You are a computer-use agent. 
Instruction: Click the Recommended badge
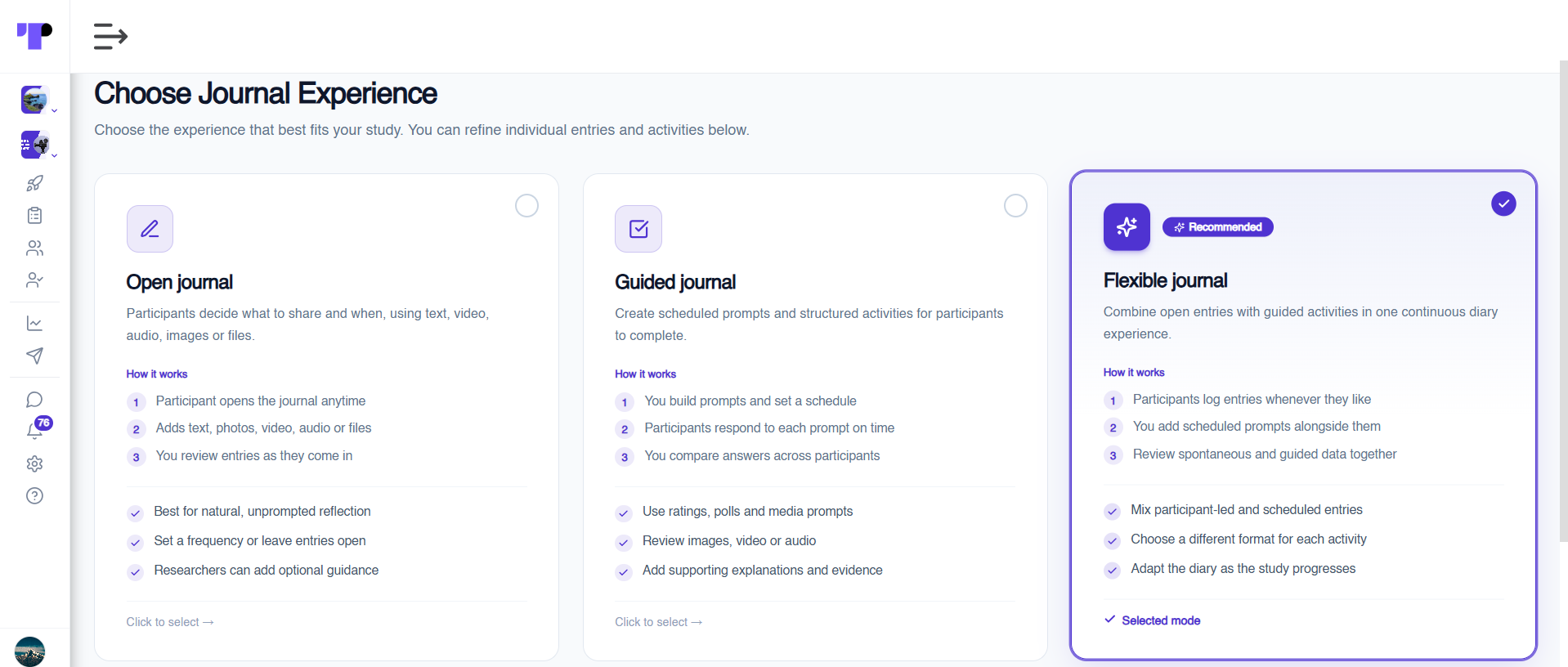[x=1217, y=227]
